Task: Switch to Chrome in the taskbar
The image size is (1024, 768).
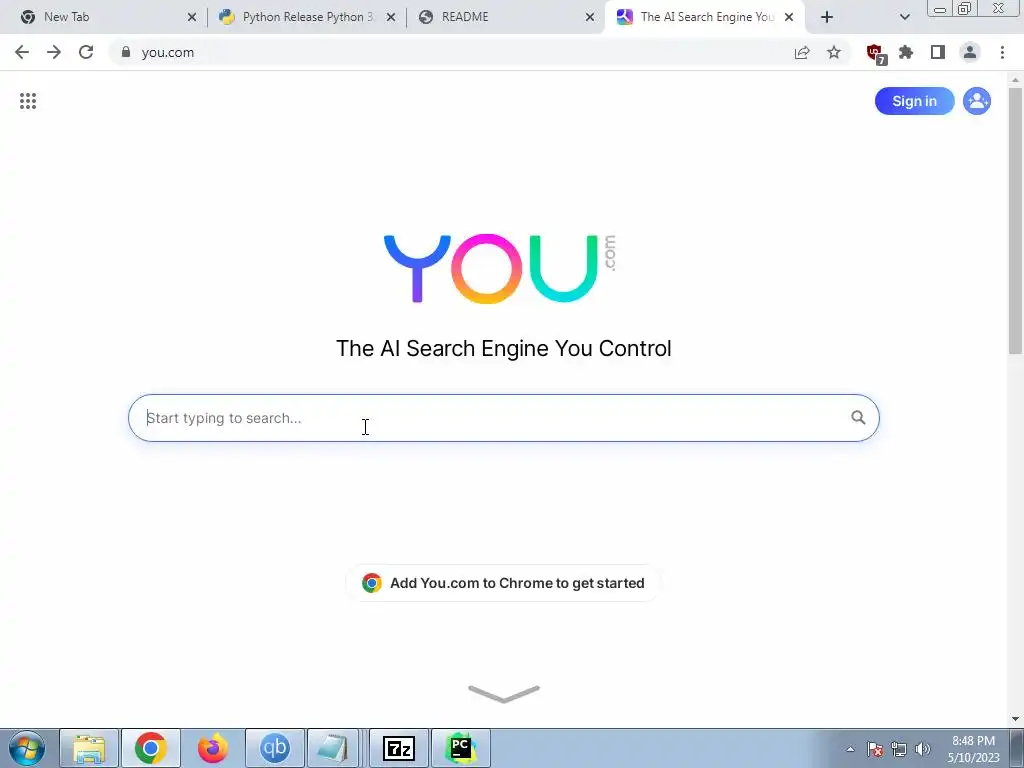Action: pos(151,748)
